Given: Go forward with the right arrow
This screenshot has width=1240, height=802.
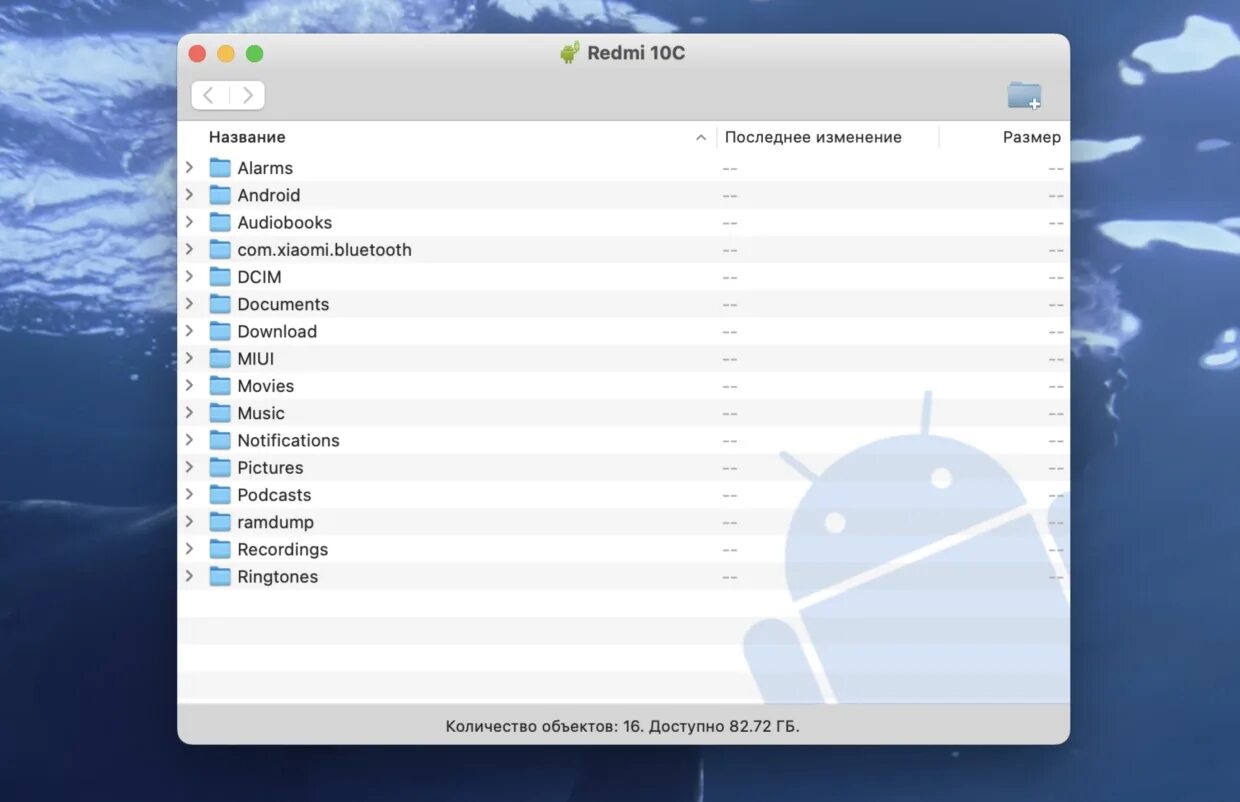Looking at the screenshot, I should point(247,95).
